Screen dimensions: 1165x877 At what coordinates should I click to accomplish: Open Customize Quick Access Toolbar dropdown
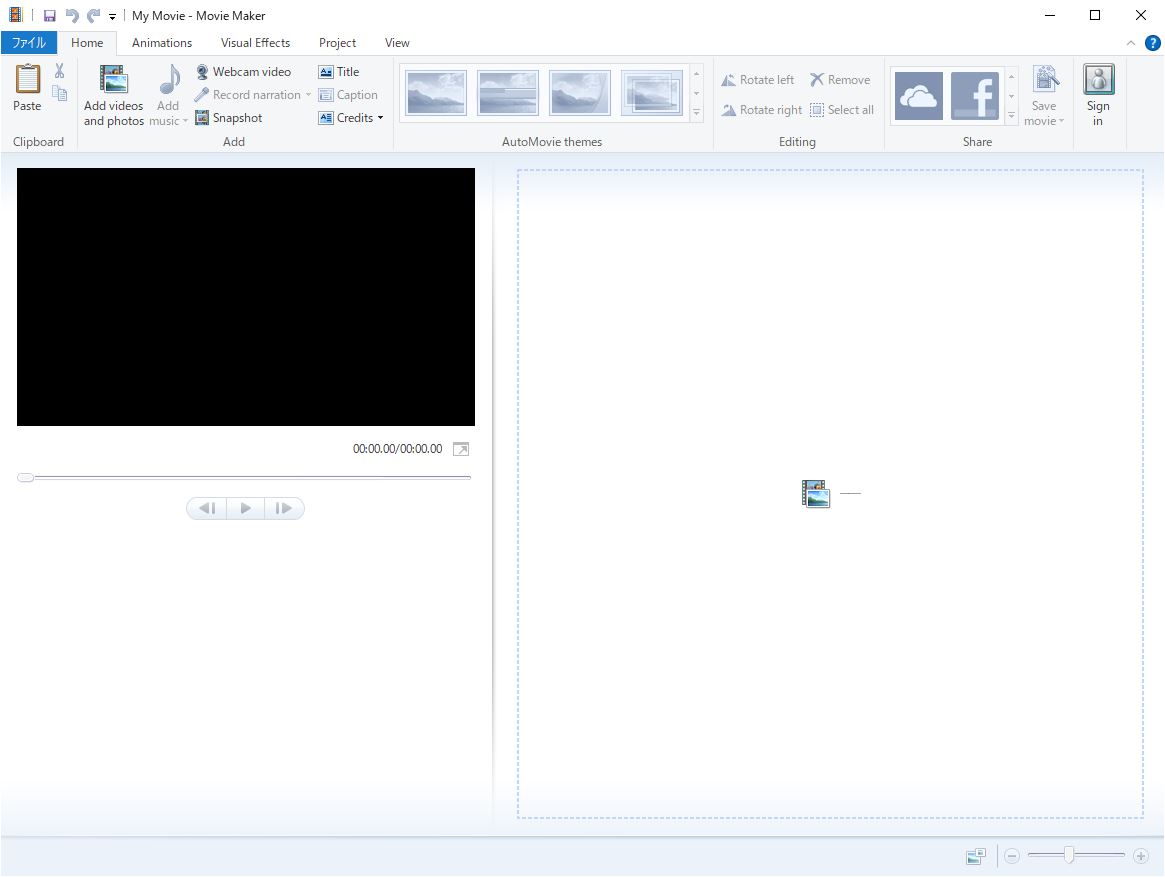point(112,16)
